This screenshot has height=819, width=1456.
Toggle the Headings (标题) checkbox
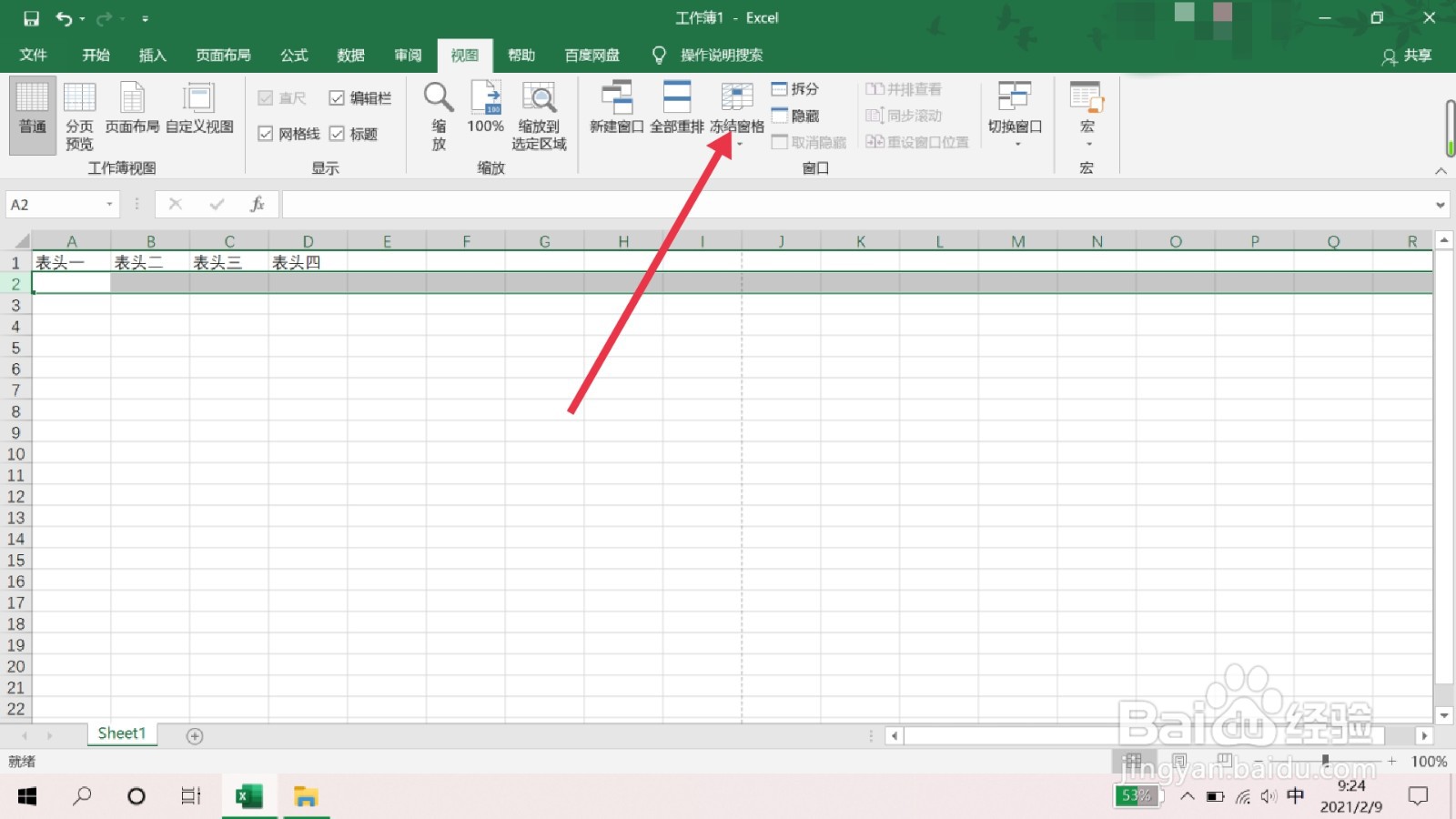(337, 134)
